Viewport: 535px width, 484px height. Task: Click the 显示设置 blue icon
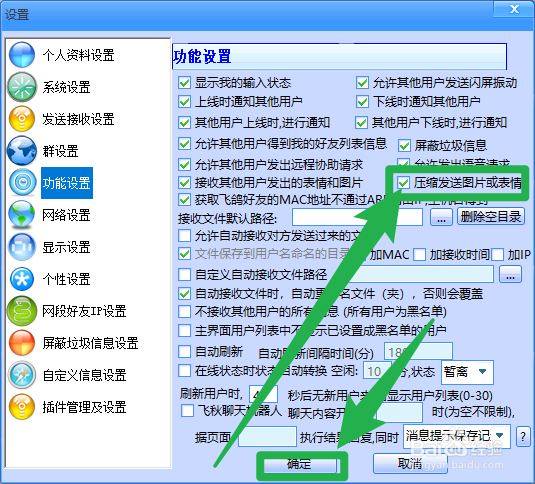tap(22, 247)
